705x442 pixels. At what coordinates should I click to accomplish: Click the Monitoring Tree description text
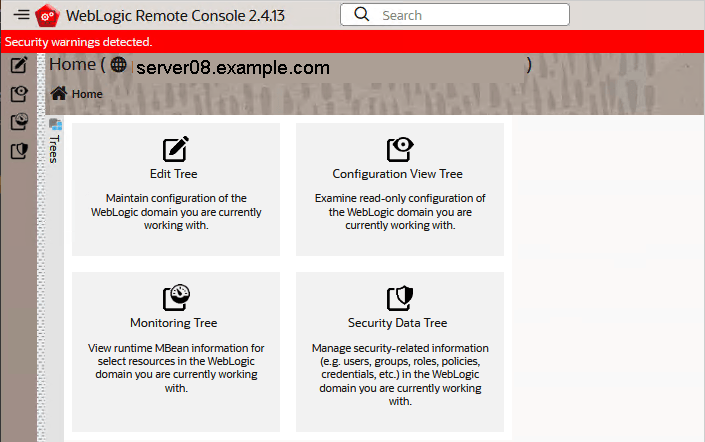(176, 368)
